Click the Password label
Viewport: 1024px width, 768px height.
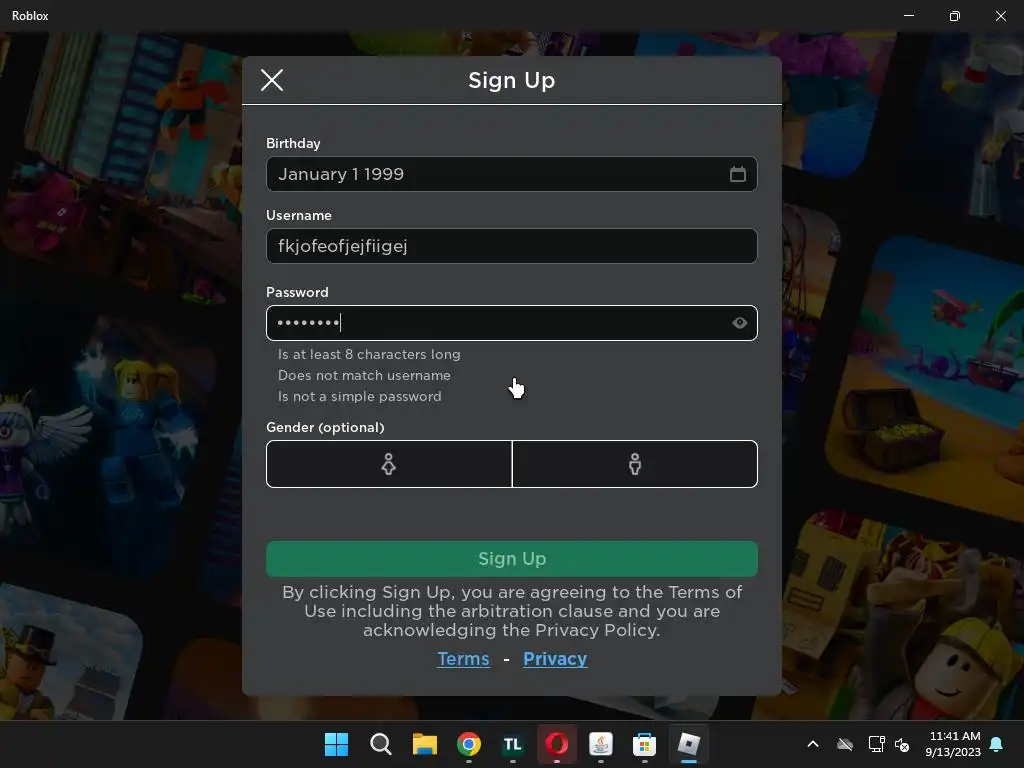[x=297, y=292]
